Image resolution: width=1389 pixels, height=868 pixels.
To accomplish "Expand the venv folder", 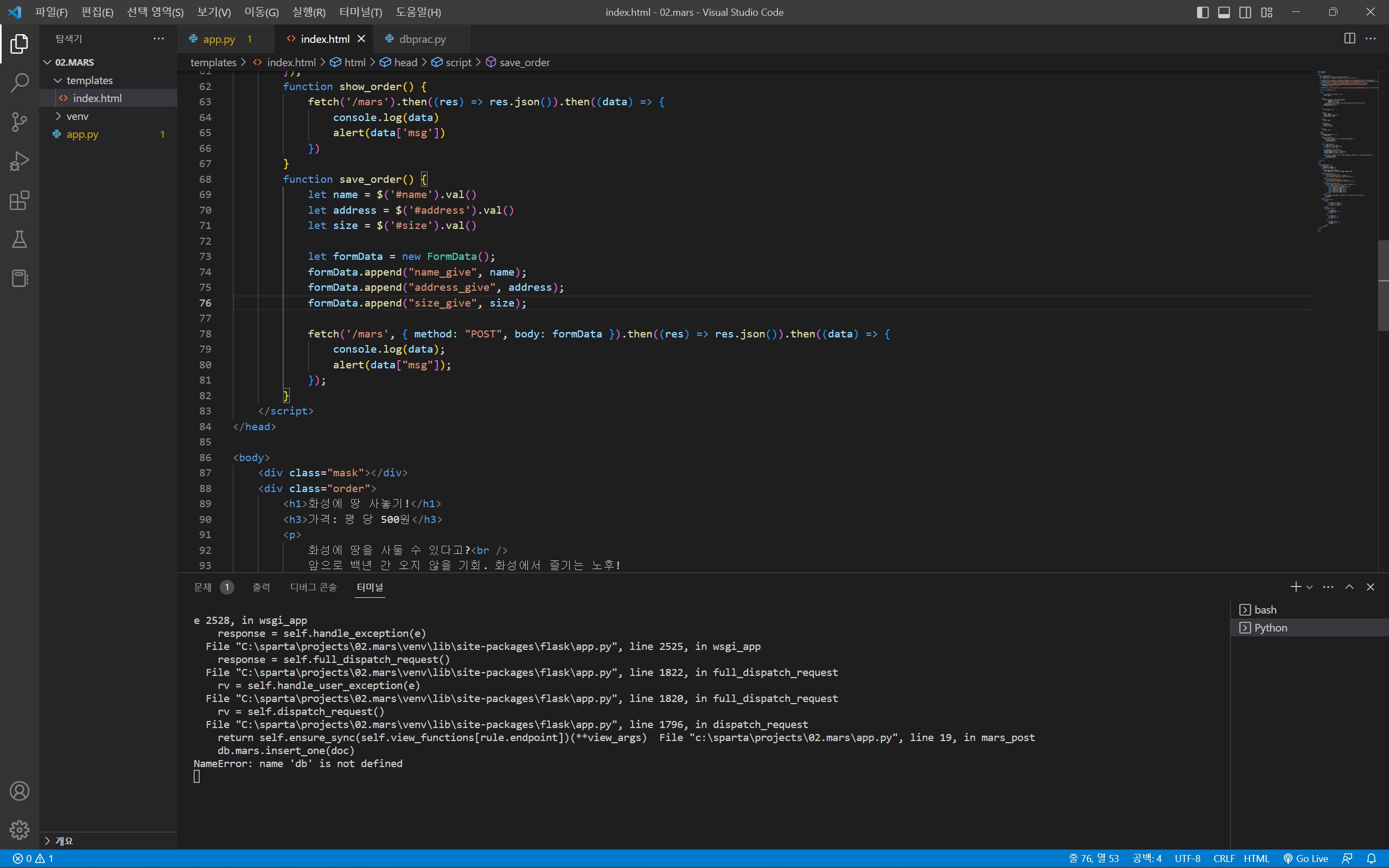I will (109, 116).
